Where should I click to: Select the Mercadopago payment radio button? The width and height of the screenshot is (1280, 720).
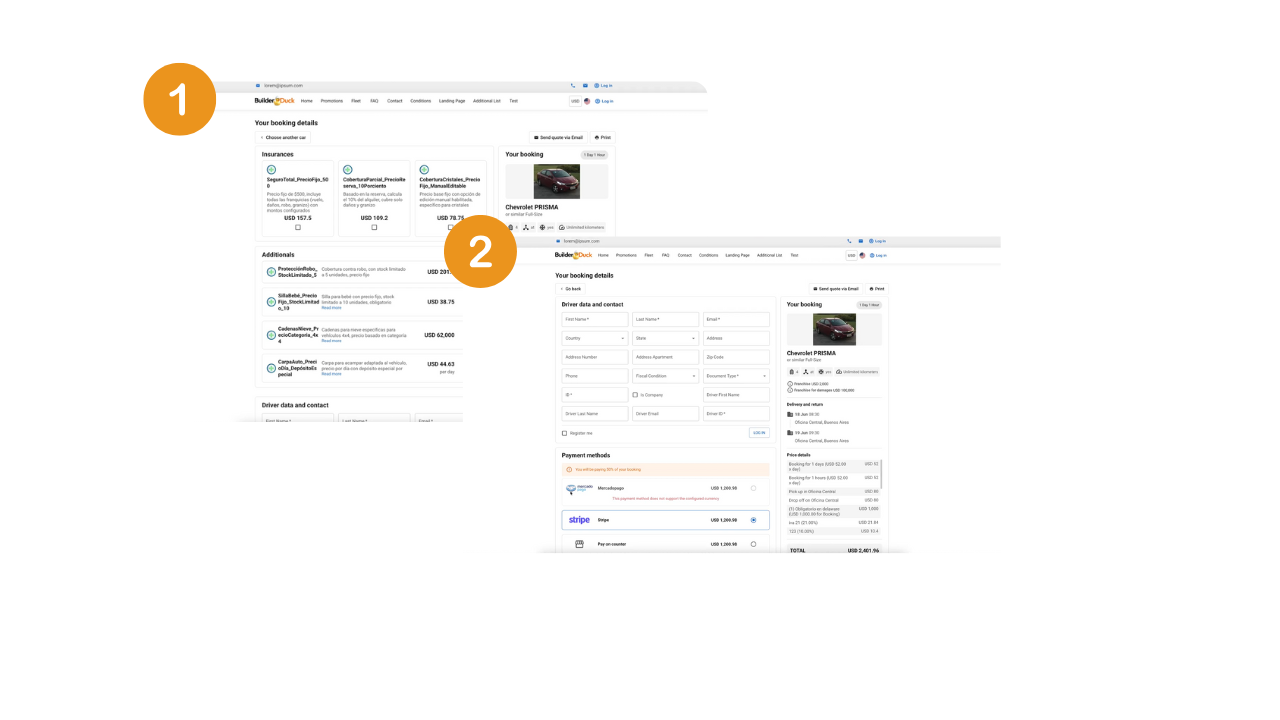753,488
